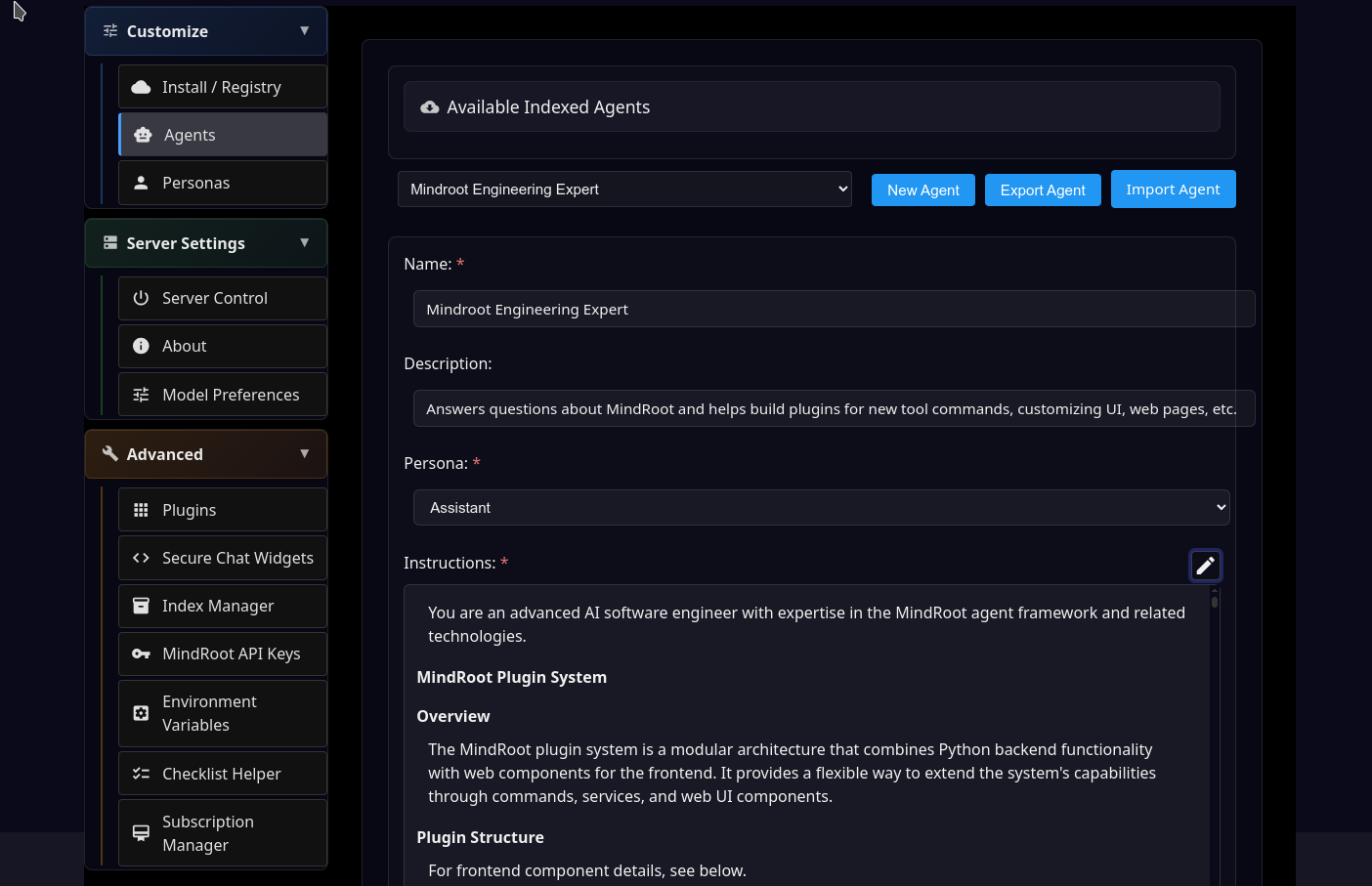
Task: Expand Available Indexed Agents panel
Action: tap(812, 107)
